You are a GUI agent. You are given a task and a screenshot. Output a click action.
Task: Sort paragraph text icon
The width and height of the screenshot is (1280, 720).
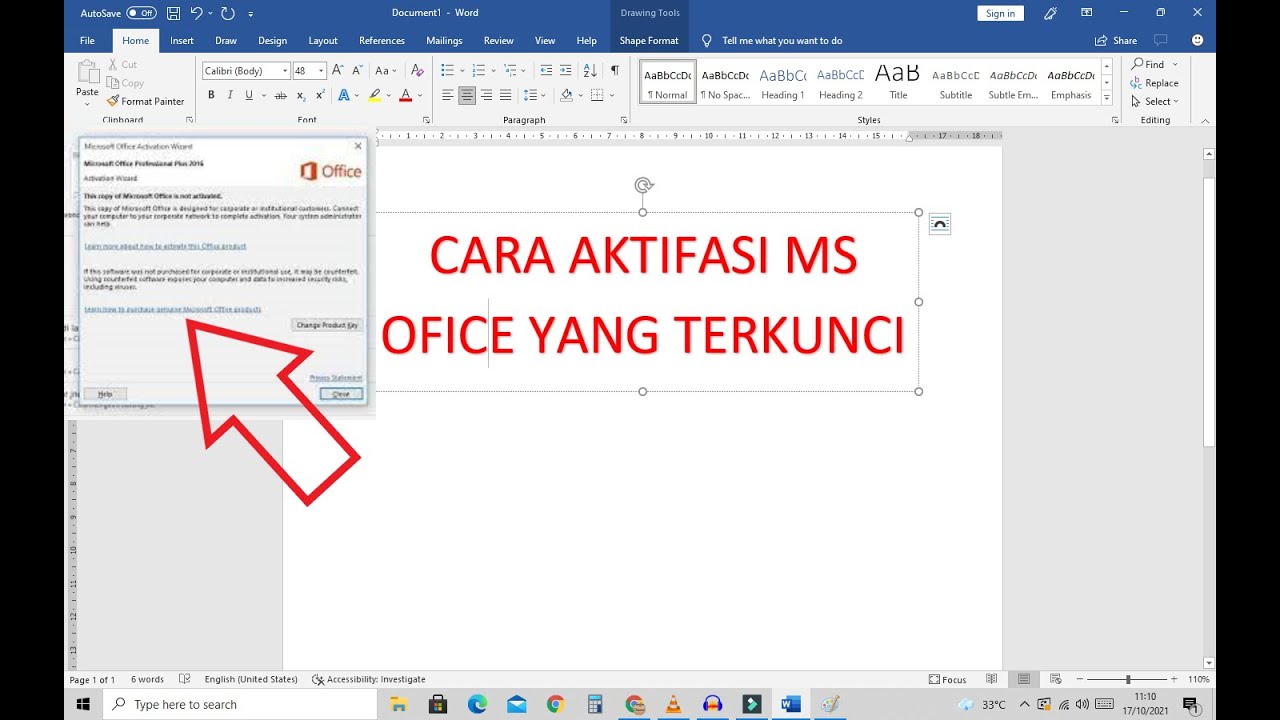(x=590, y=70)
